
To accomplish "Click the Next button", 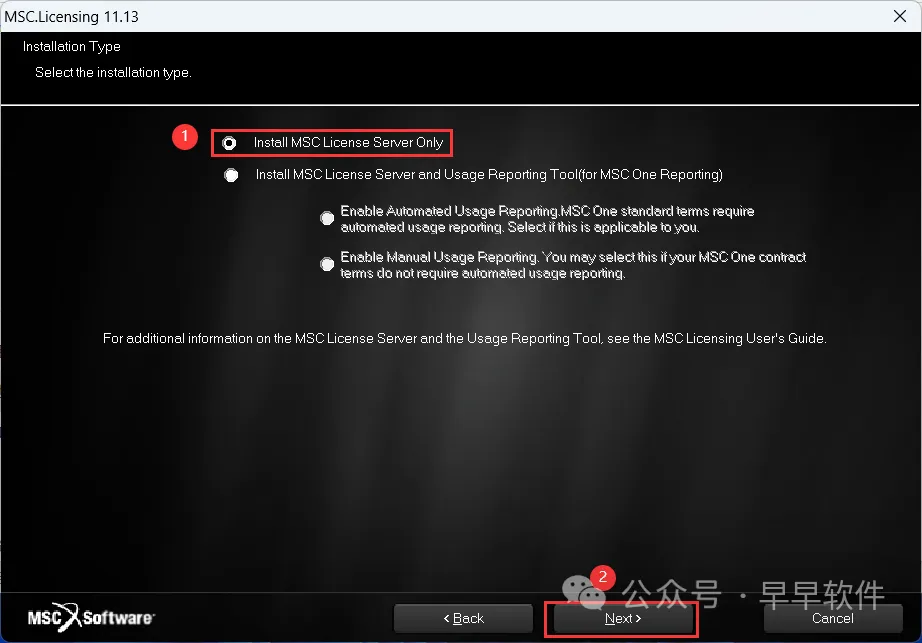I will 622,618.
